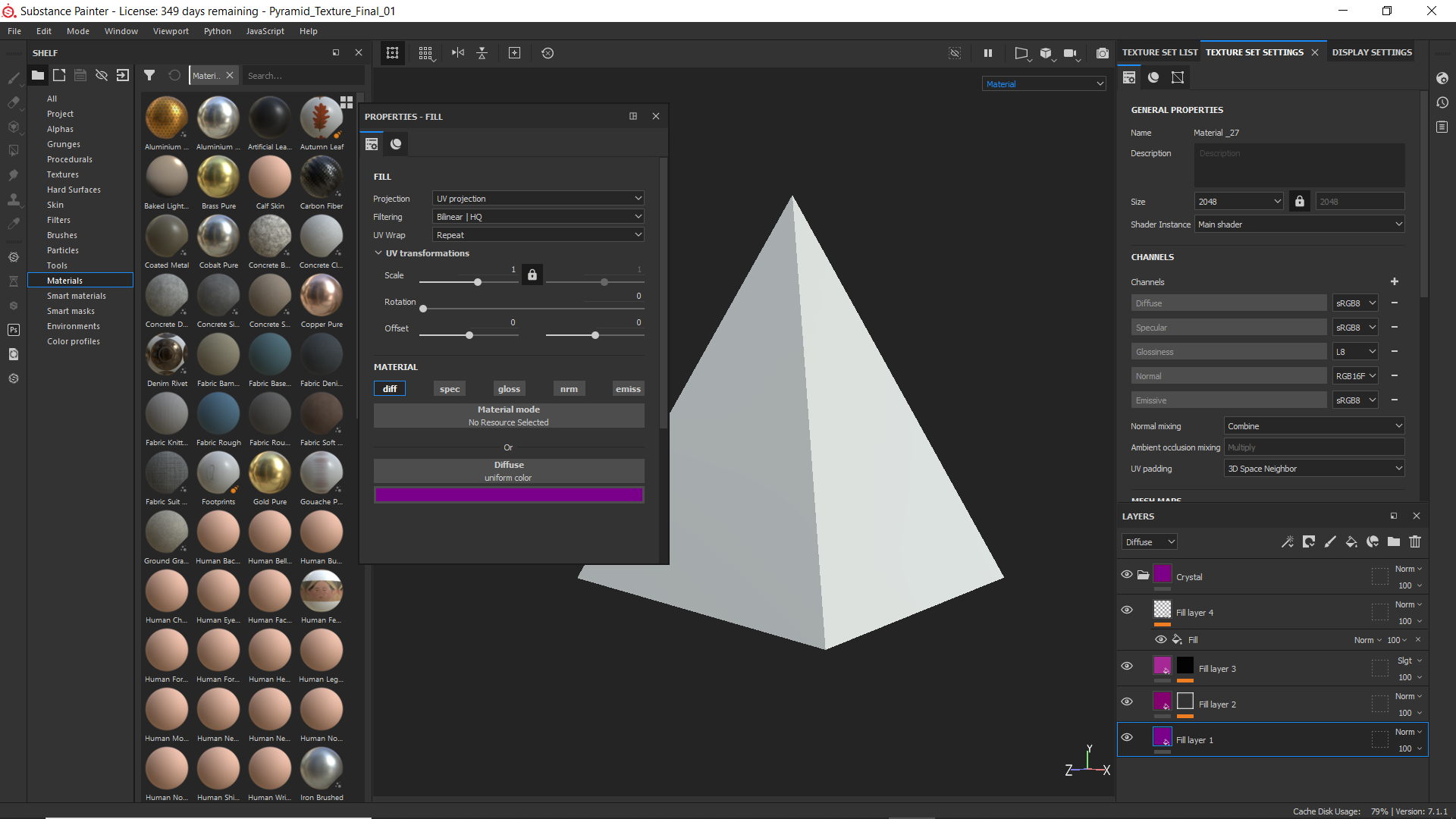Collapse the UV transformations section
The image size is (1456, 819).
point(378,253)
